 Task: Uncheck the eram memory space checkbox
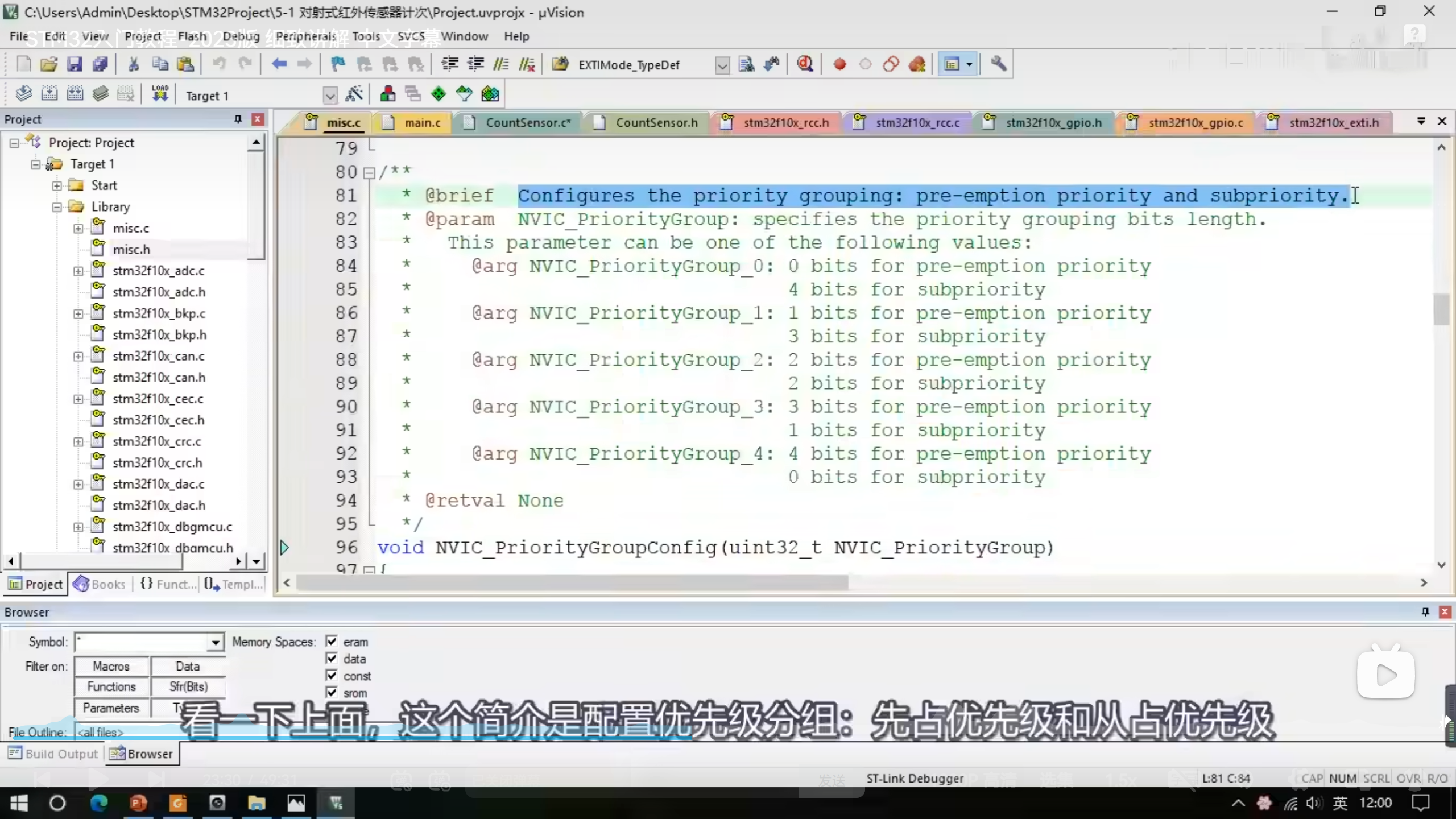coord(332,642)
